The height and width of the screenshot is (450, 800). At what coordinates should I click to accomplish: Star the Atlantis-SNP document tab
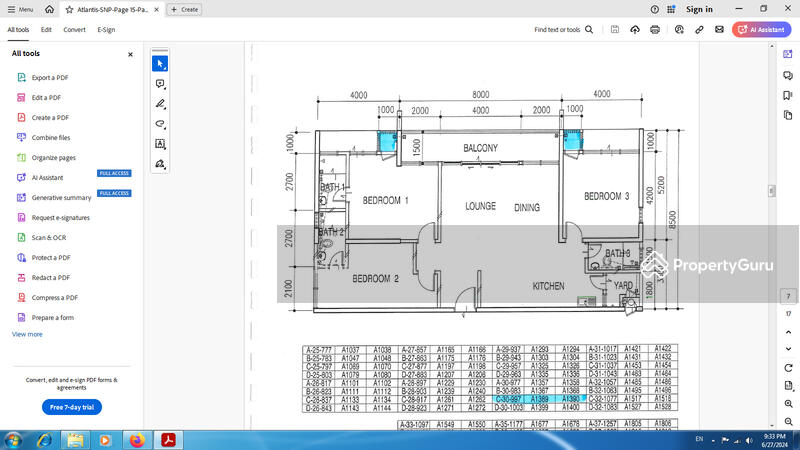pyautogui.click(x=69, y=10)
